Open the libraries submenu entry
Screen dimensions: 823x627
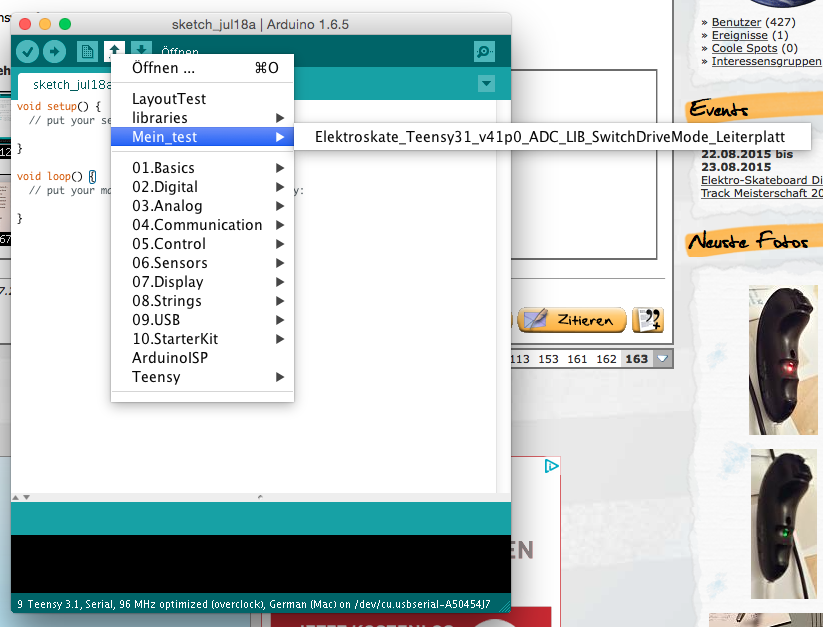[202, 118]
